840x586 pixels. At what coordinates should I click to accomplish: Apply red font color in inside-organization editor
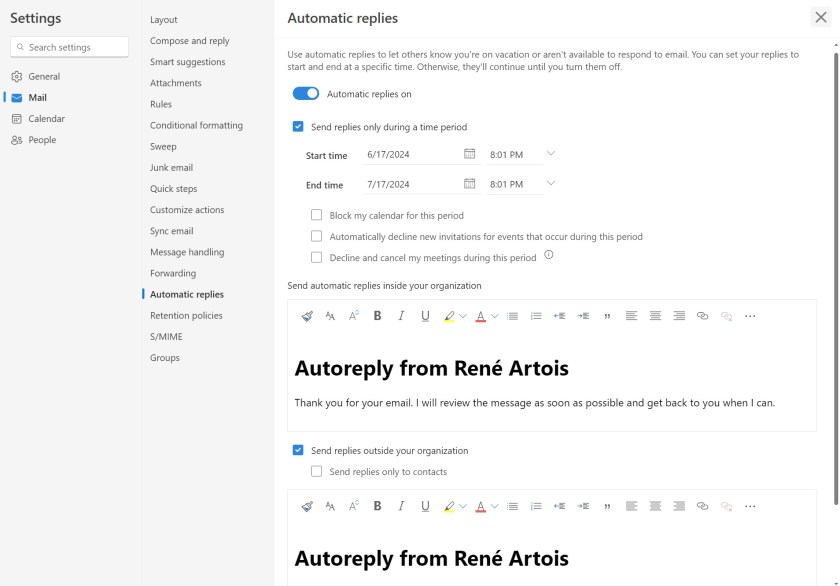(481, 316)
